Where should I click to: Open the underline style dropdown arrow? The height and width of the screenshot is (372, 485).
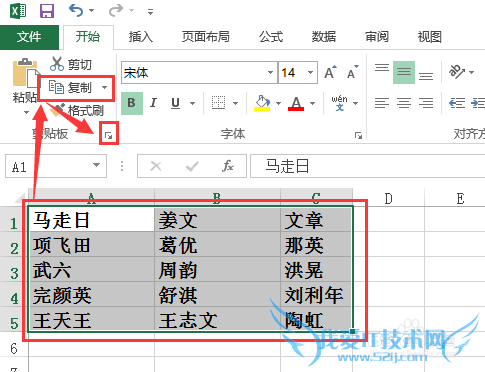click(192, 103)
